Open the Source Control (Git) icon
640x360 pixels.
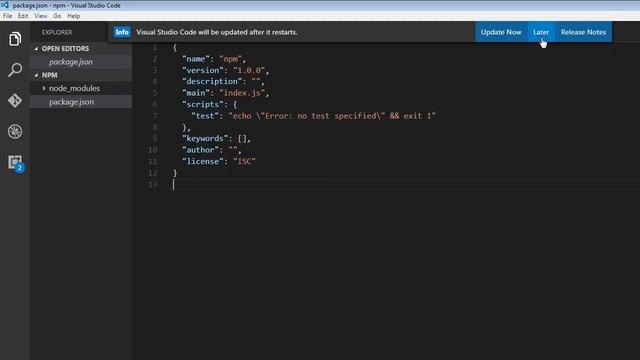click(15, 100)
